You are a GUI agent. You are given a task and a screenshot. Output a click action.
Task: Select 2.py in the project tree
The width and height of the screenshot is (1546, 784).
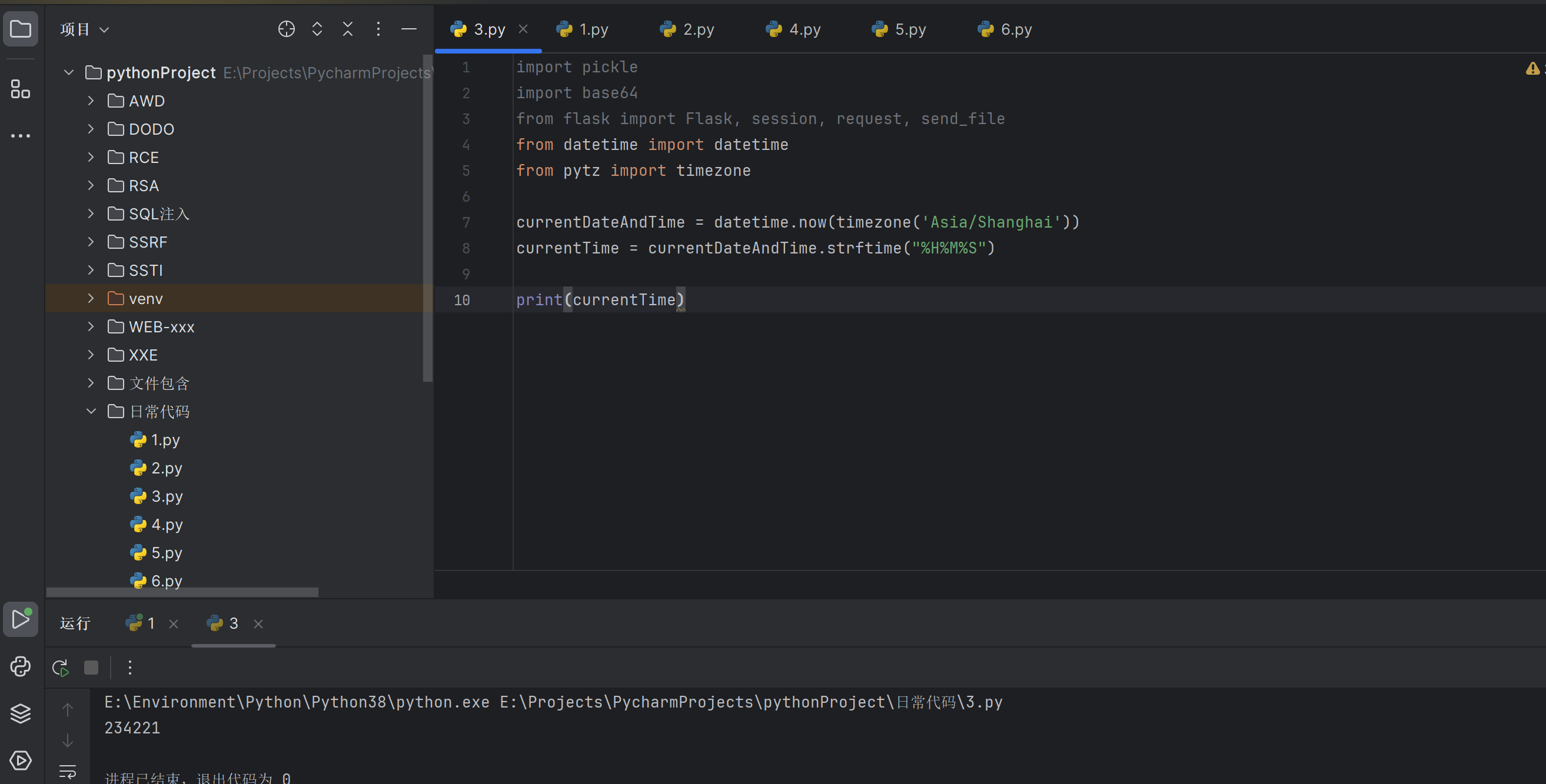[156, 468]
